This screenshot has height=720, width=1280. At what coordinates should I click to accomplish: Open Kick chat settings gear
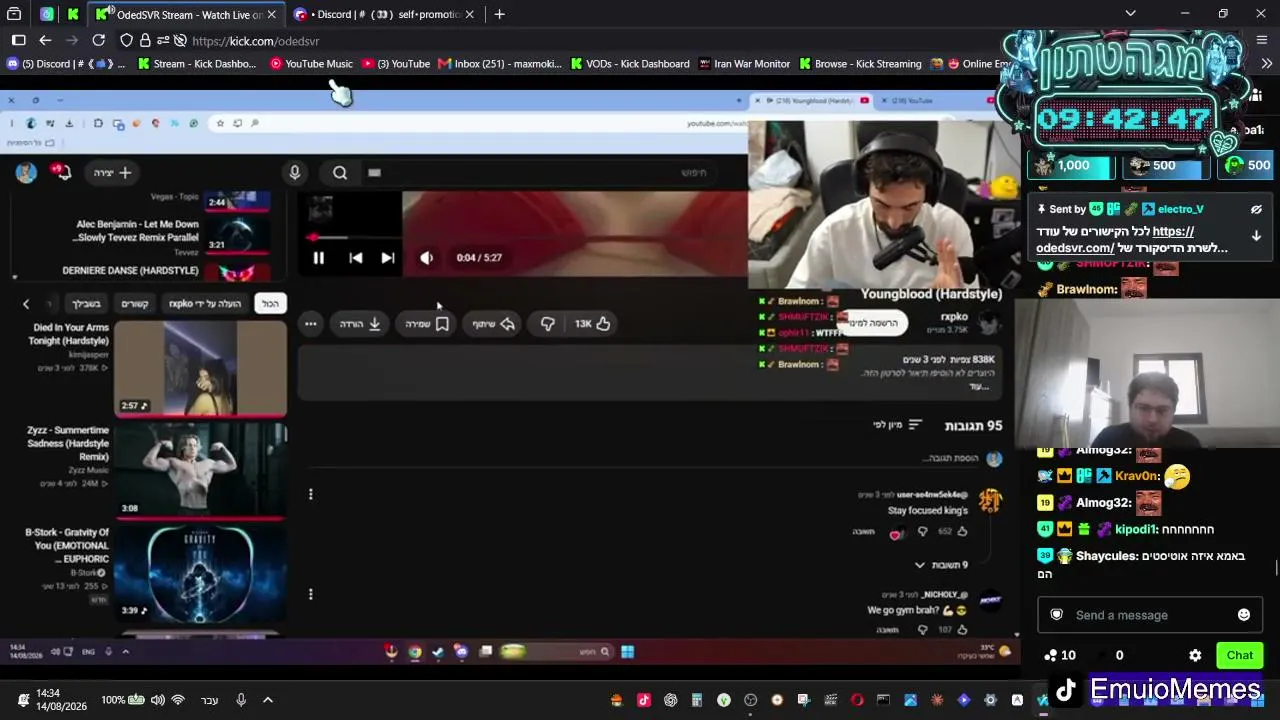point(1195,656)
